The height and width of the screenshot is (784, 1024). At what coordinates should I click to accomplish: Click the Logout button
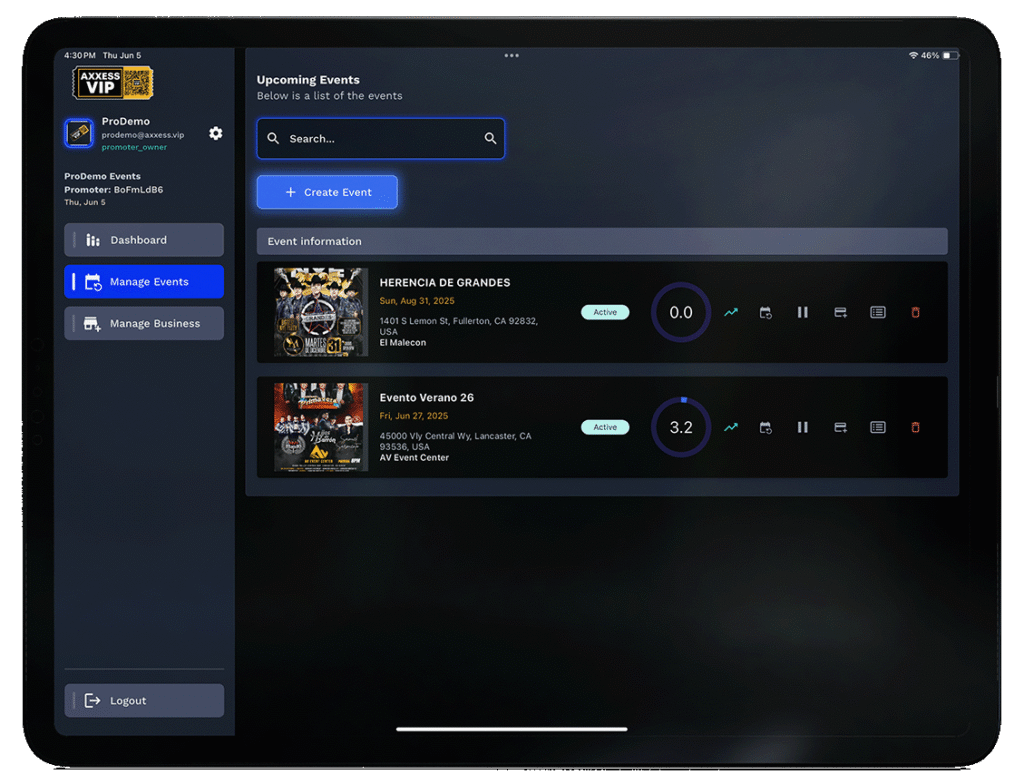tap(144, 701)
